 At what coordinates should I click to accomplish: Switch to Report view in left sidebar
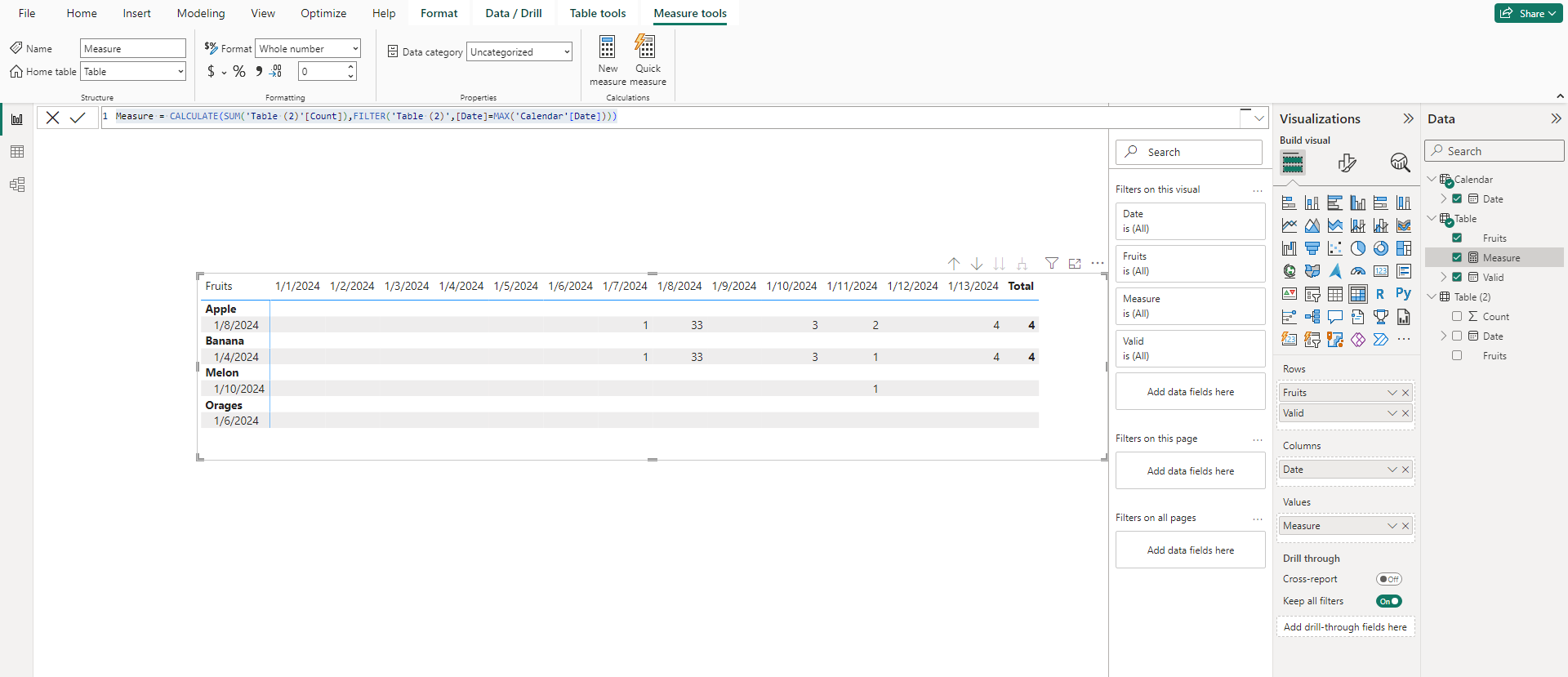pyautogui.click(x=17, y=119)
